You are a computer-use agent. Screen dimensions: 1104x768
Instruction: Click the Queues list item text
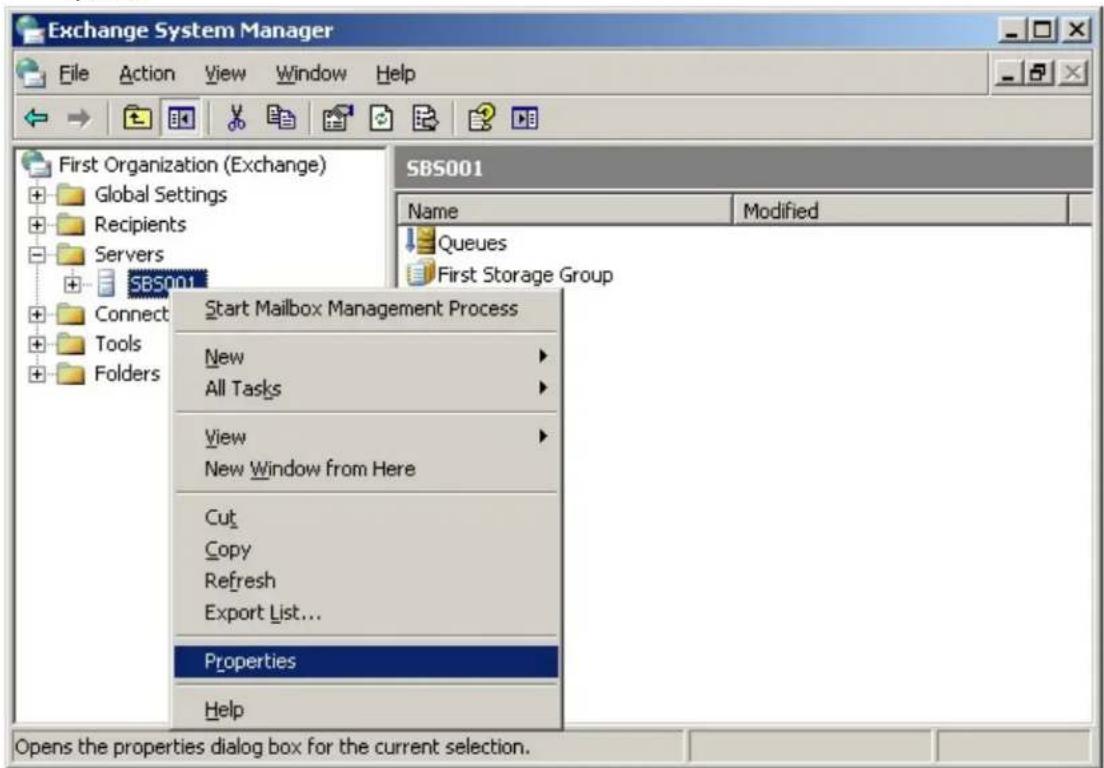coord(472,244)
